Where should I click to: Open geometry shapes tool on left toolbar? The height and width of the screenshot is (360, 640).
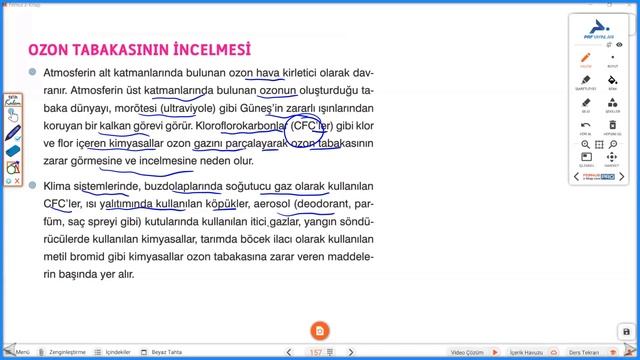13,167
